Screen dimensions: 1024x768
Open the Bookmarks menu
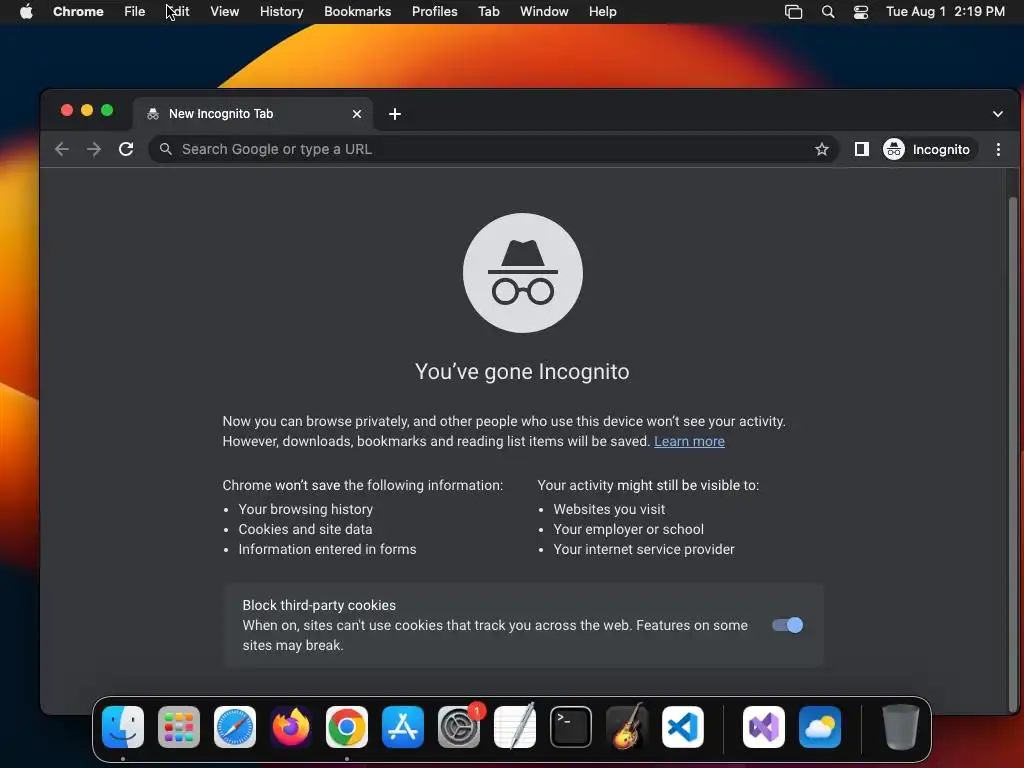[x=357, y=12]
